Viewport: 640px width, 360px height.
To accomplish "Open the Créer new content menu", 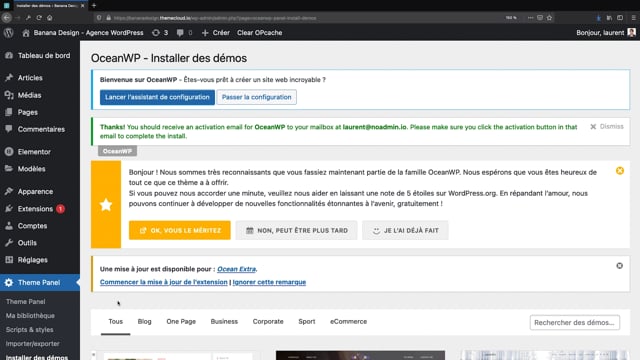I will tap(216, 33).
